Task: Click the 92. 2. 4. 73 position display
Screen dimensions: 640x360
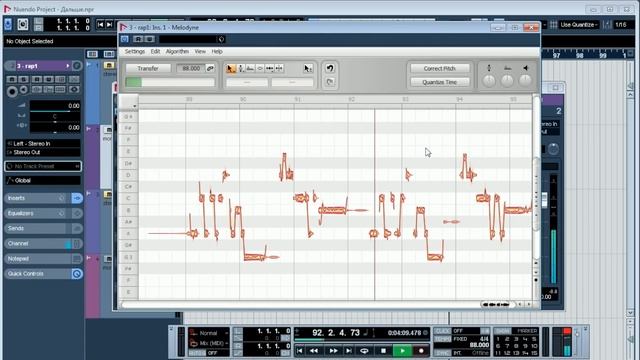Action: 336,333
